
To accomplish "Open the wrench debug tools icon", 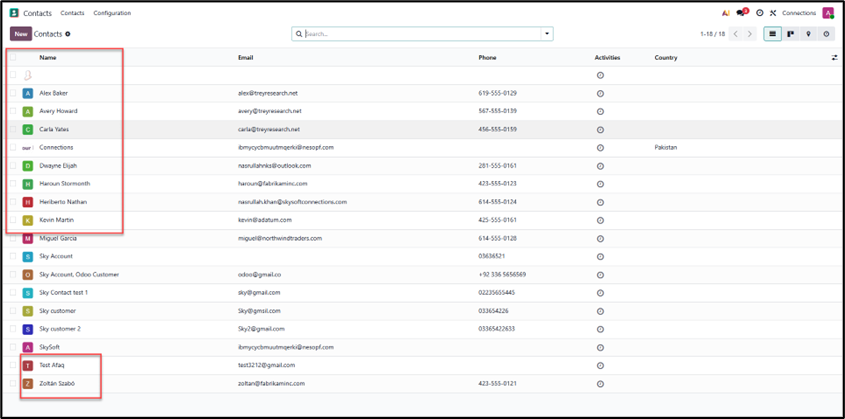I will [773, 13].
